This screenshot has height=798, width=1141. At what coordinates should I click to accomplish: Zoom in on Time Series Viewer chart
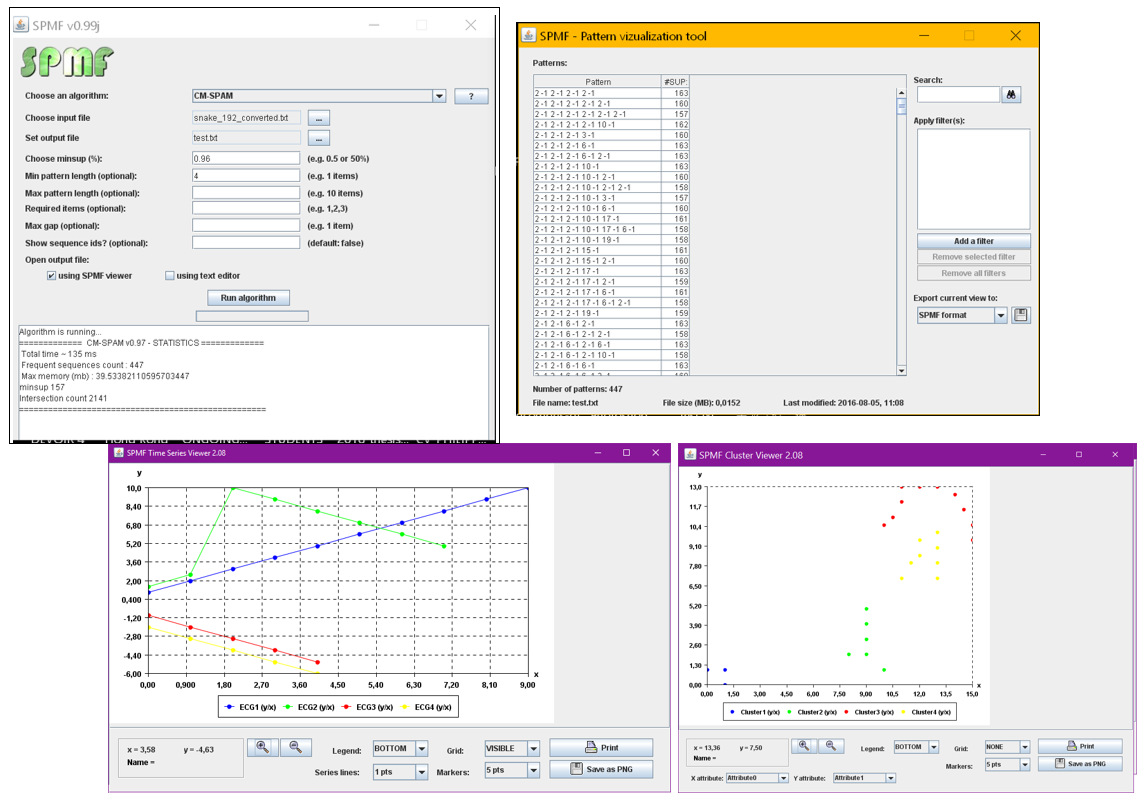[x=263, y=747]
